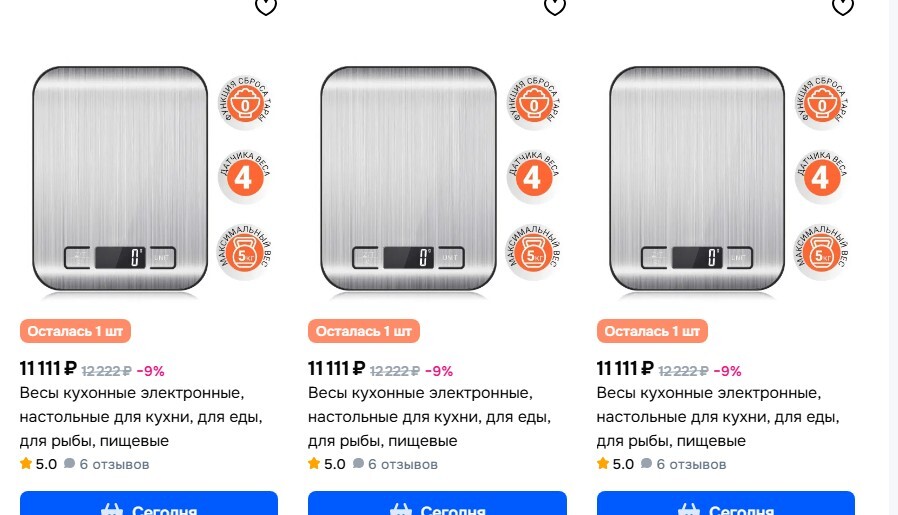Add first scale to favorites with heart icon

coord(266,6)
